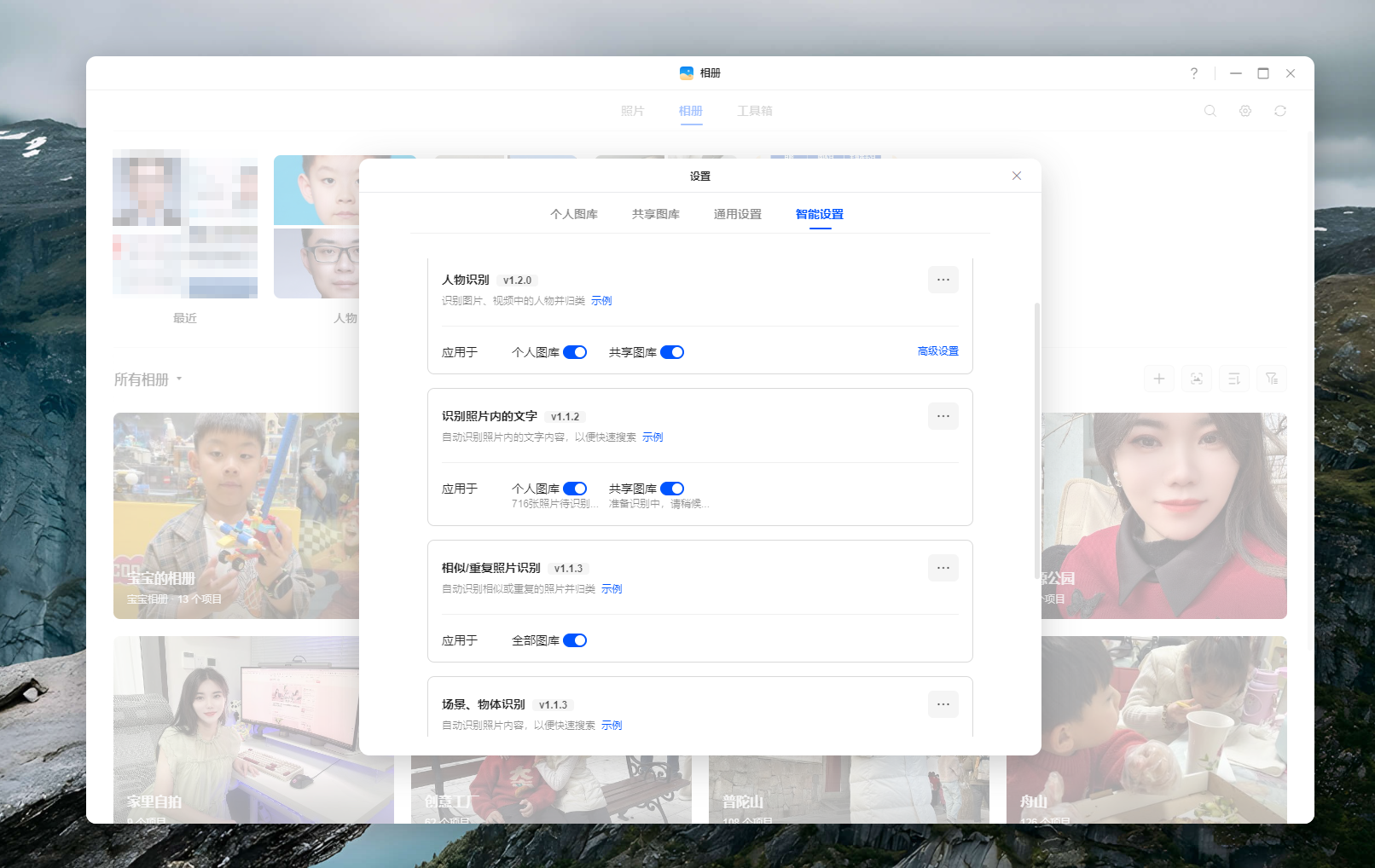
Task: Open the 家里自拍 album
Action: coord(236,730)
